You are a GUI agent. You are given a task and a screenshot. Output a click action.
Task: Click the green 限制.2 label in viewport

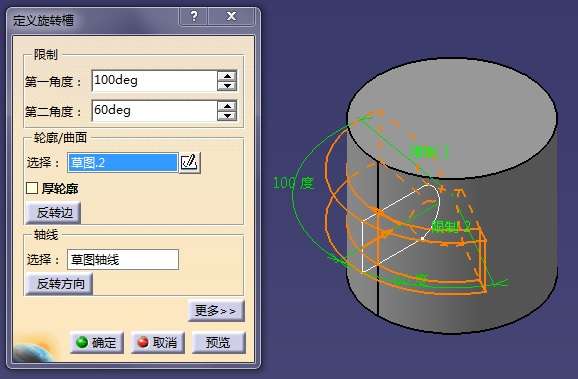(x=451, y=226)
